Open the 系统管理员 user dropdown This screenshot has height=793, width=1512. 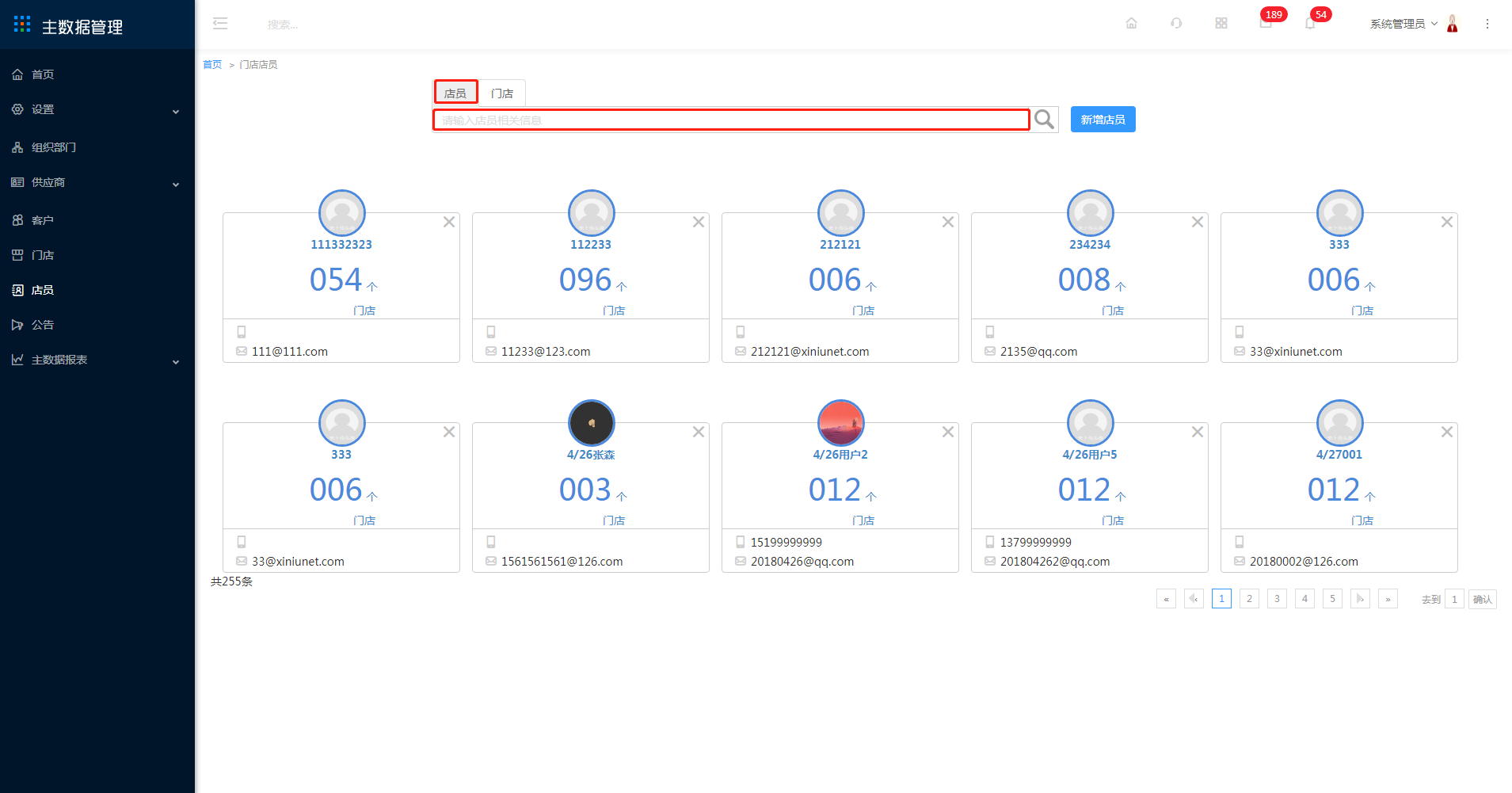1403,24
